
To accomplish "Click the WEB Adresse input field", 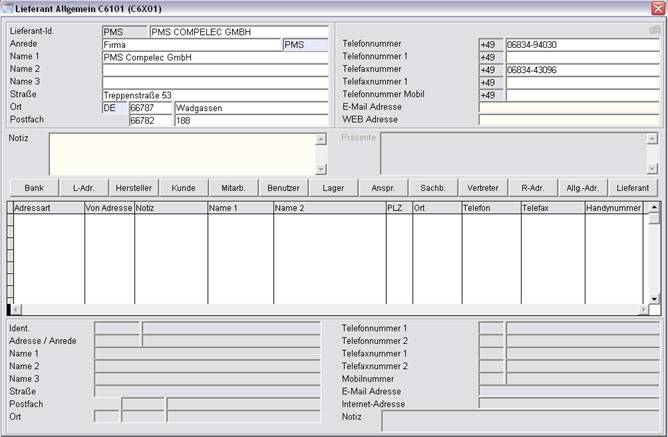I will 568,119.
